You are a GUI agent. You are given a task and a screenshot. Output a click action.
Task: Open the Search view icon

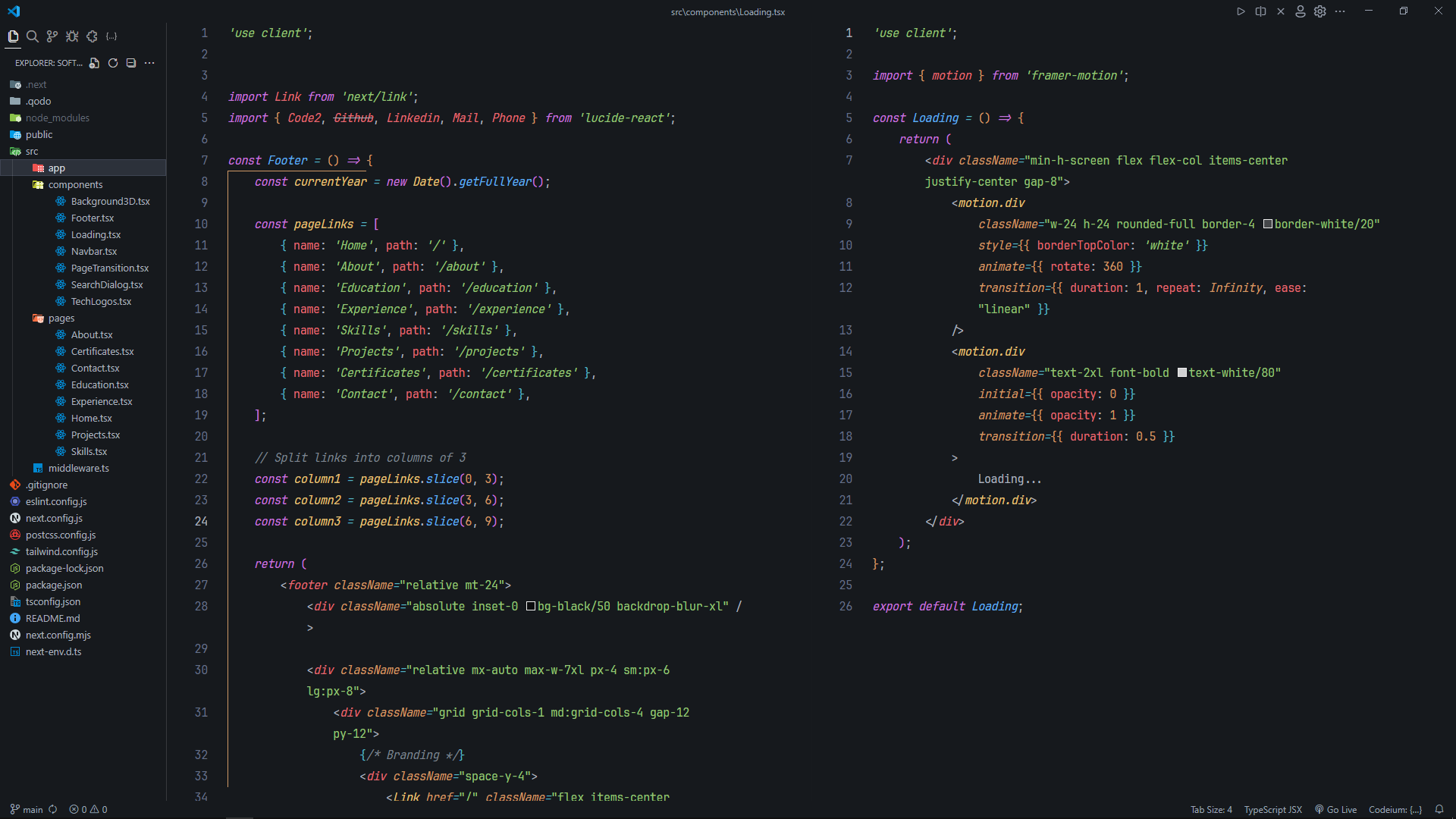33,36
